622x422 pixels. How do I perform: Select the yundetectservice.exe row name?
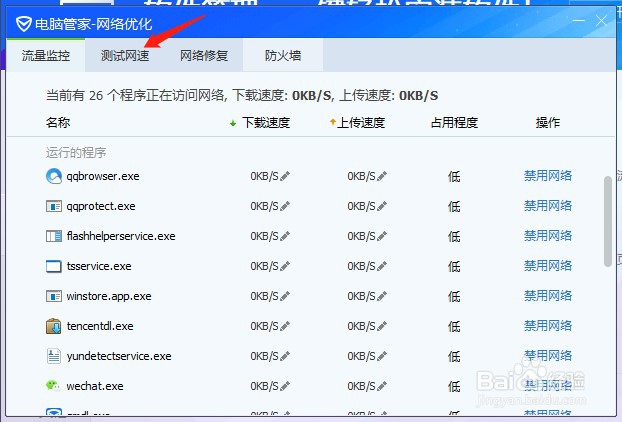(x=119, y=356)
